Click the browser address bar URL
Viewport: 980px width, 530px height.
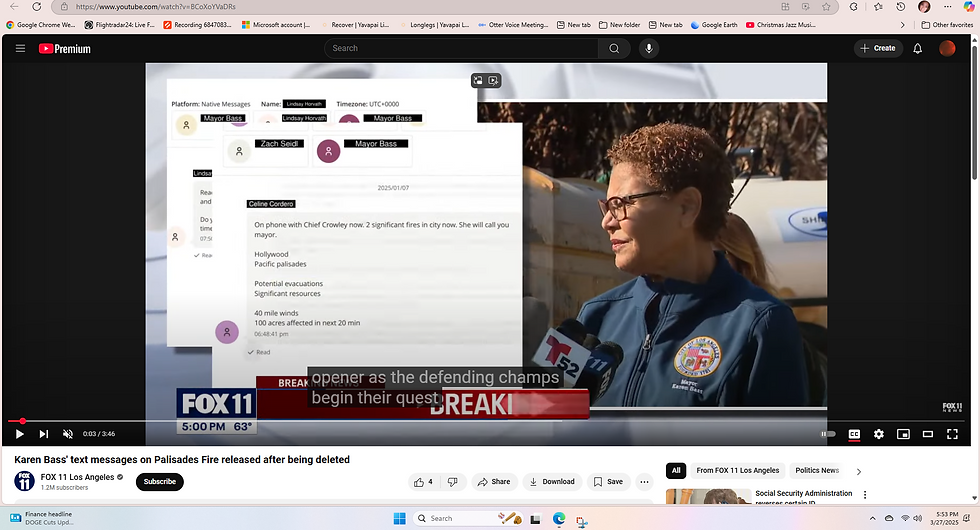[x=156, y=6]
